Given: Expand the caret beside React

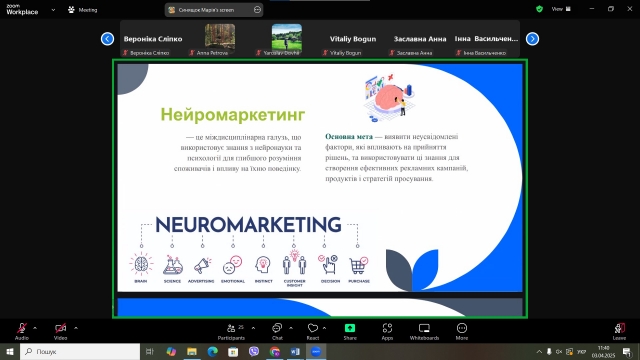Looking at the screenshot, I should (x=324, y=328).
